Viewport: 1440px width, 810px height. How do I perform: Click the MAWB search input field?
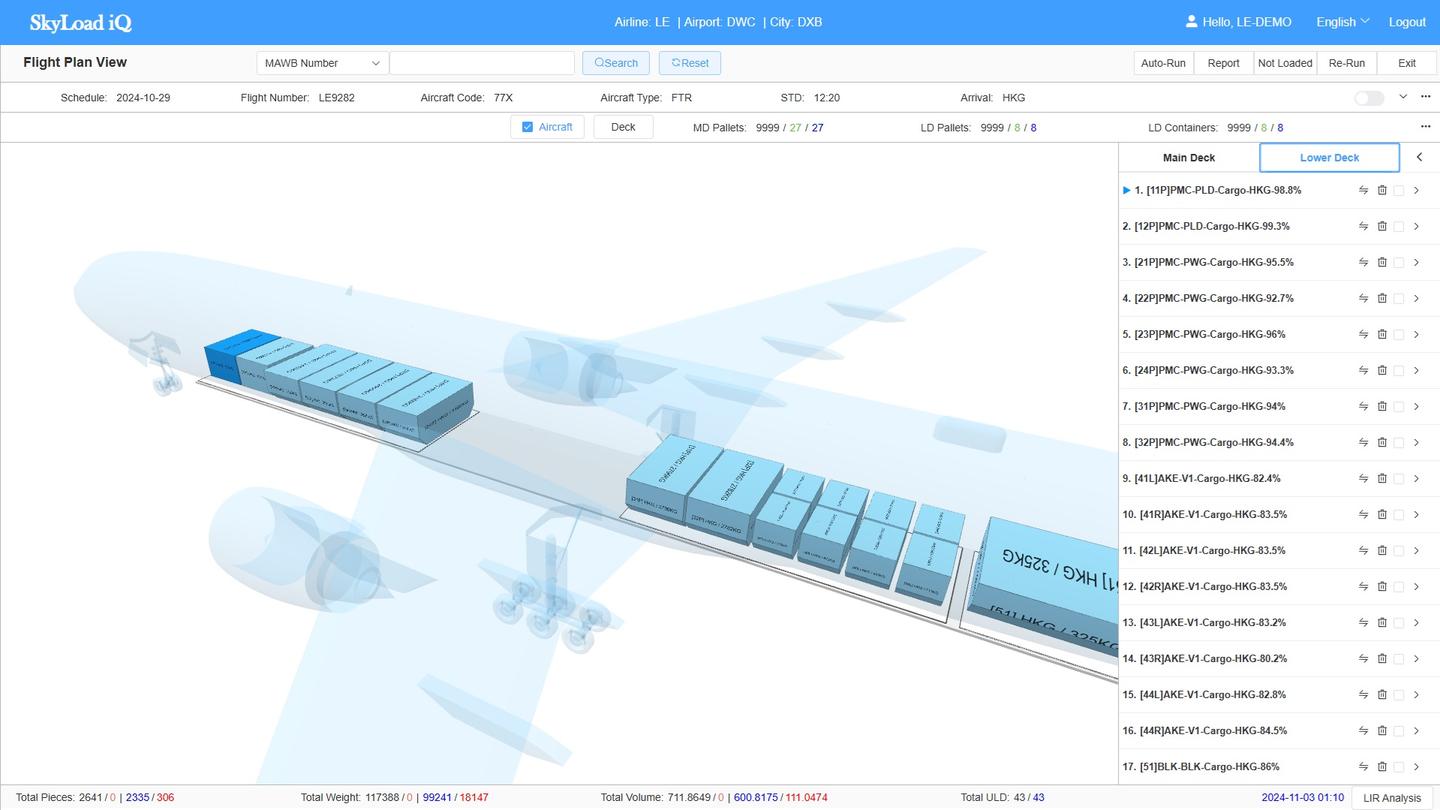click(x=482, y=63)
